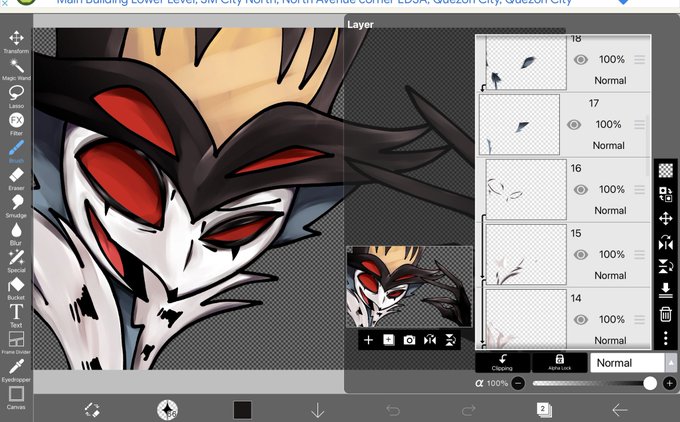This screenshot has height=422, width=680.
Task: Open layers window button showing 2
Action: coord(544,410)
